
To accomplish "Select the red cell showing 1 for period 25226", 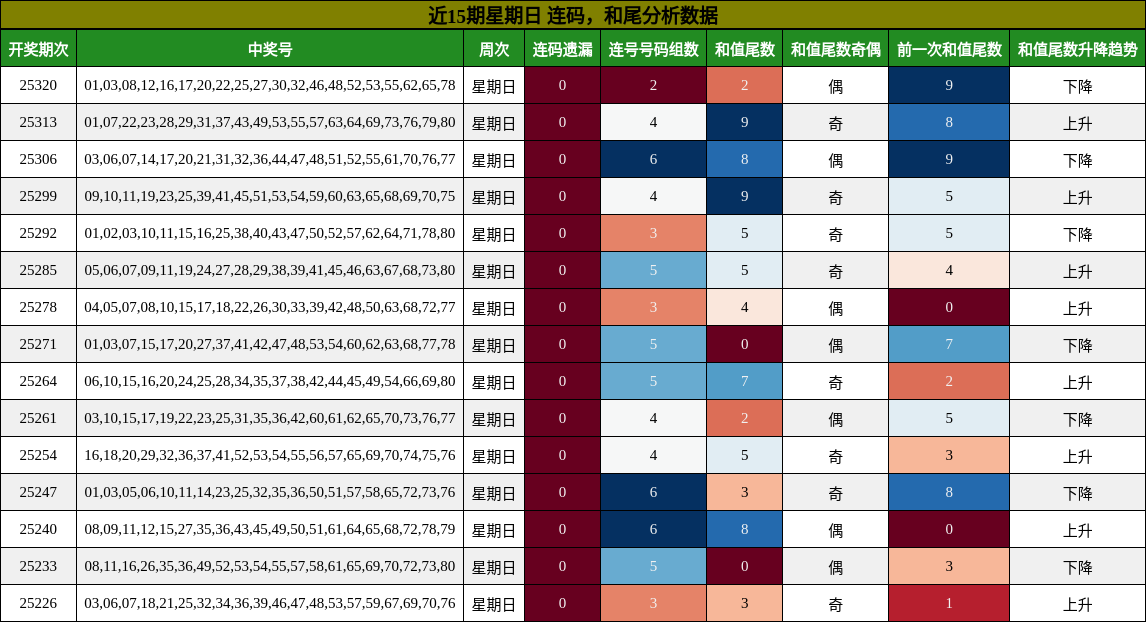I will point(947,601).
